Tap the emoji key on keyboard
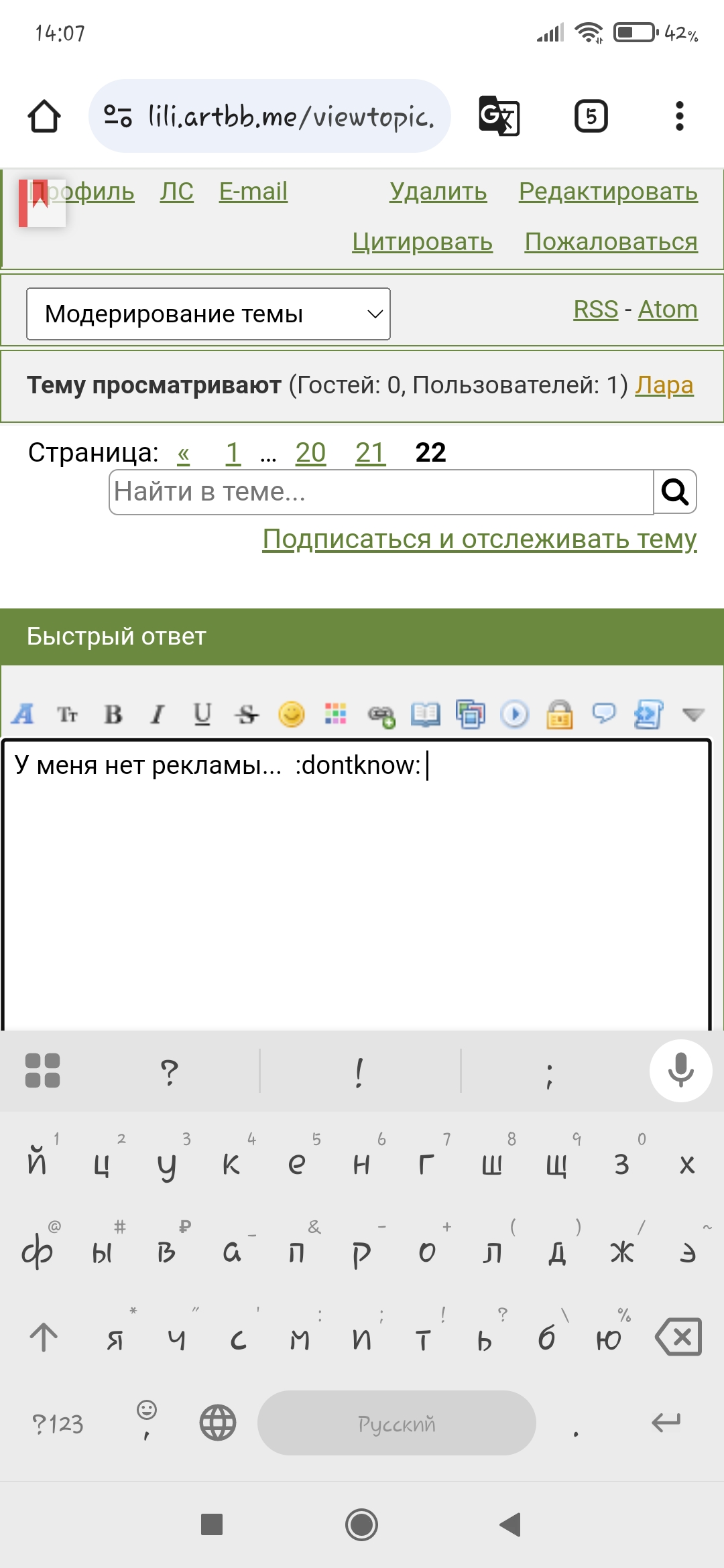Image resolution: width=724 pixels, height=1568 pixels. (146, 1419)
